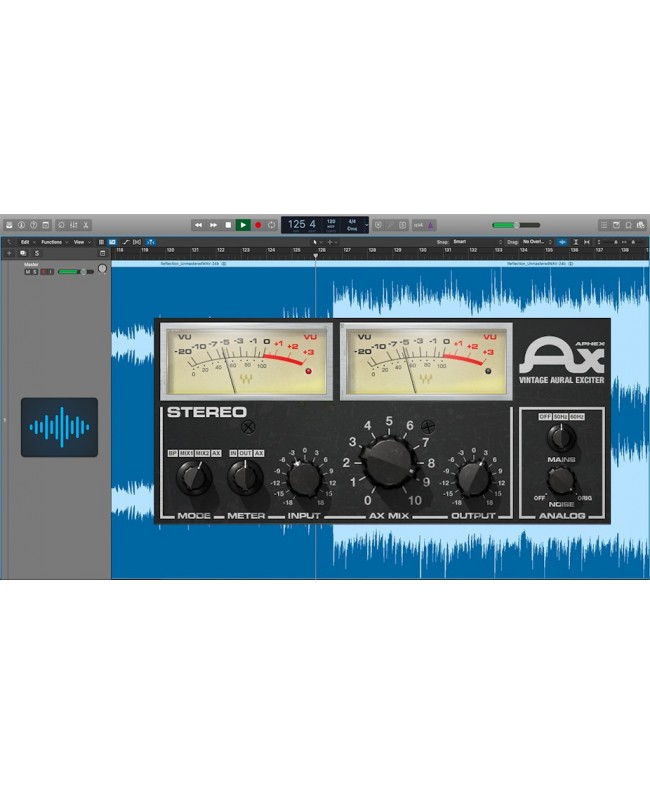Stop playback
Image resolution: width=650 pixels, height=794 pixels.
pyautogui.click(x=228, y=225)
